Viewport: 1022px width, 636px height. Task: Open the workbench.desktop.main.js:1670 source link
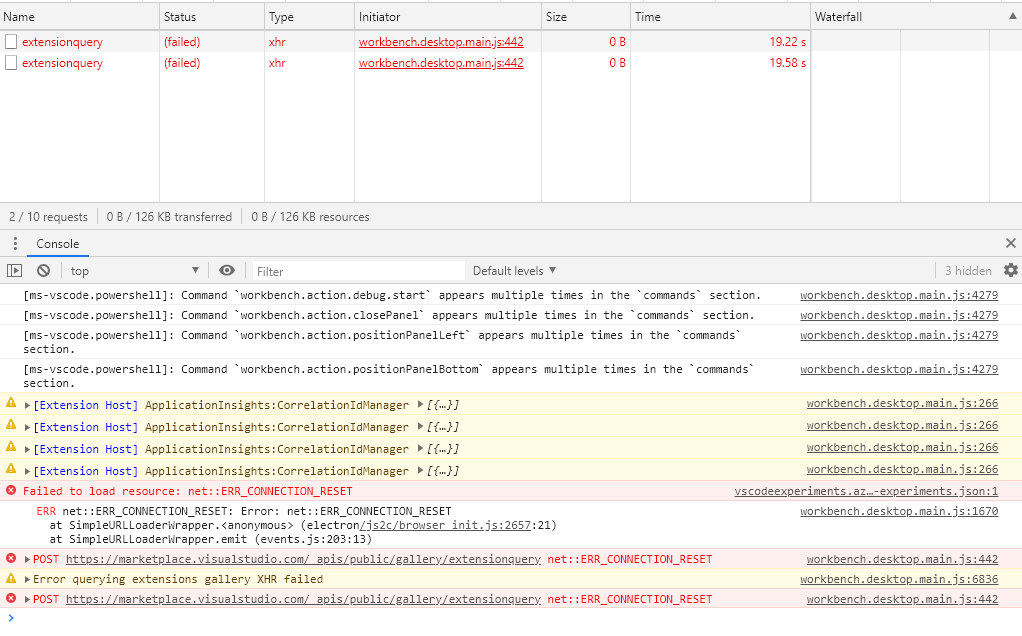tap(899, 512)
